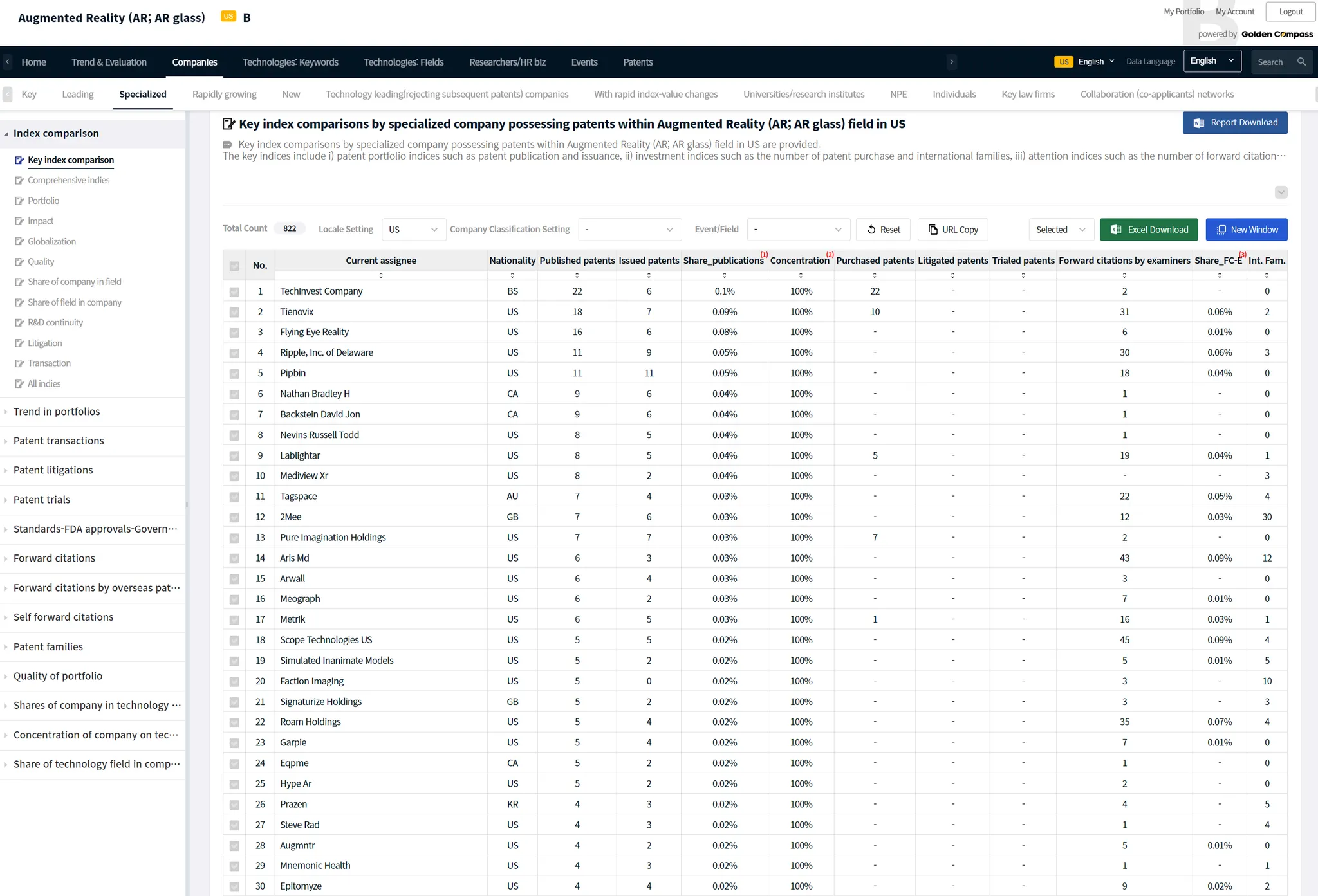Screen dimensions: 1318x896
Task: Open the Locale Setting US dropdown
Action: (x=413, y=230)
